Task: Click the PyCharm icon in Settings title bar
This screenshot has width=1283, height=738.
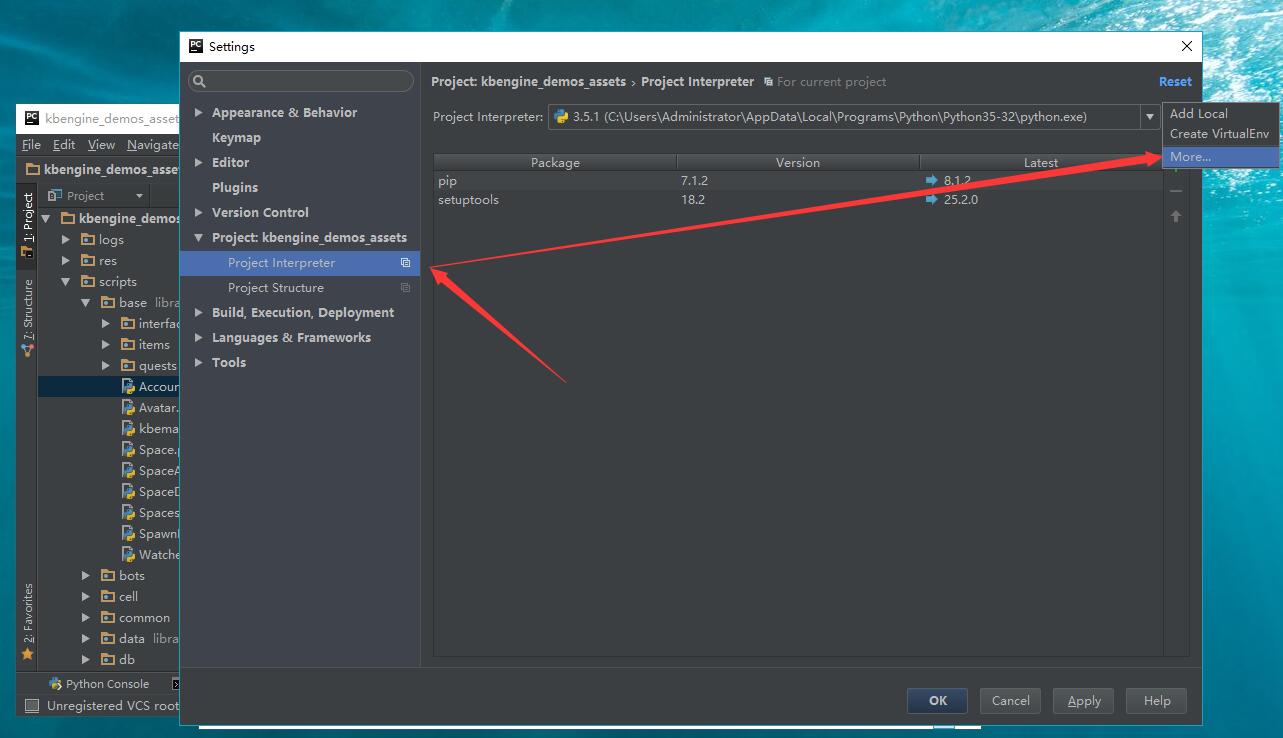Action: click(x=196, y=46)
